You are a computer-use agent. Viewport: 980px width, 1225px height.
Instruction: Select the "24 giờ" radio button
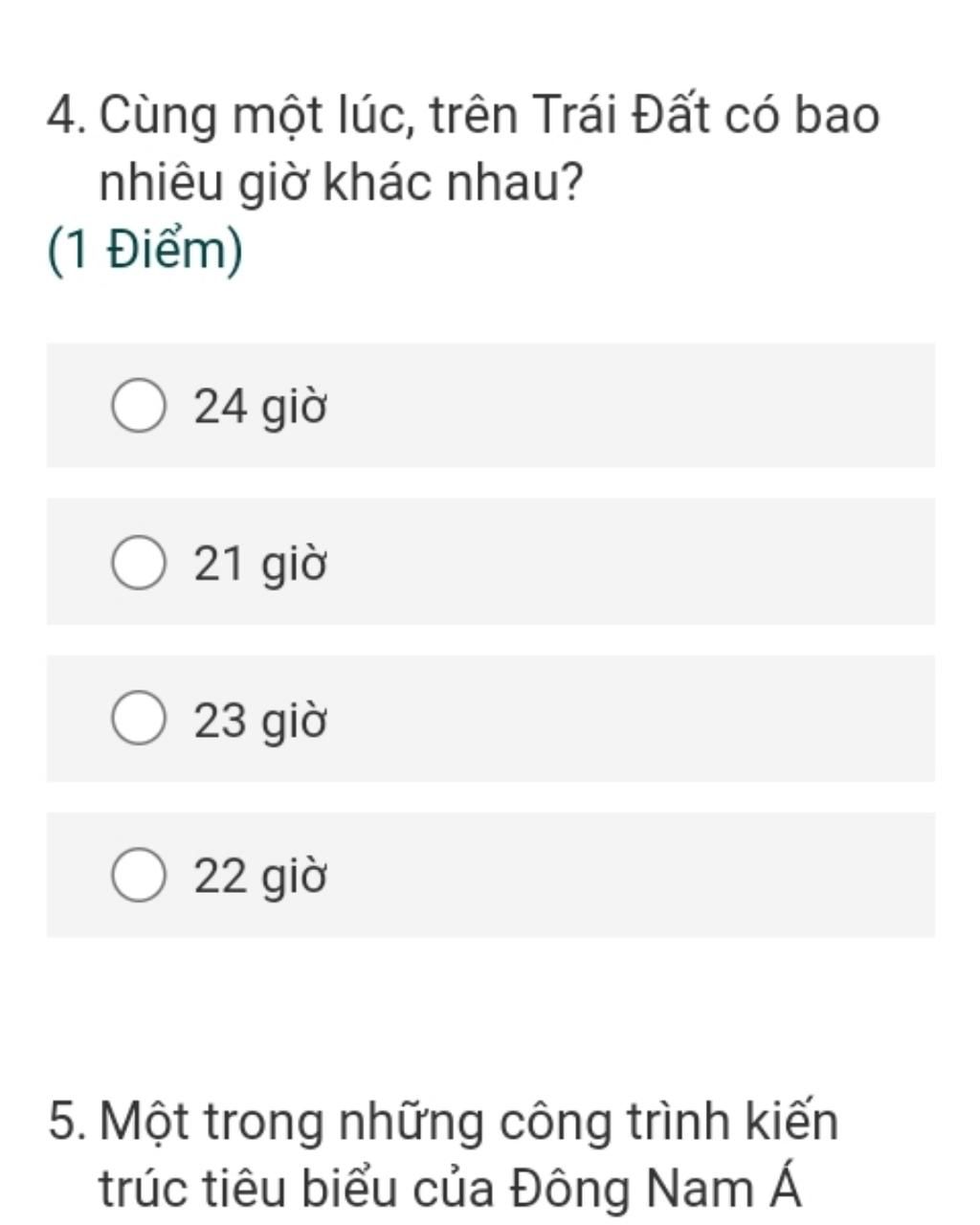[x=140, y=407]
